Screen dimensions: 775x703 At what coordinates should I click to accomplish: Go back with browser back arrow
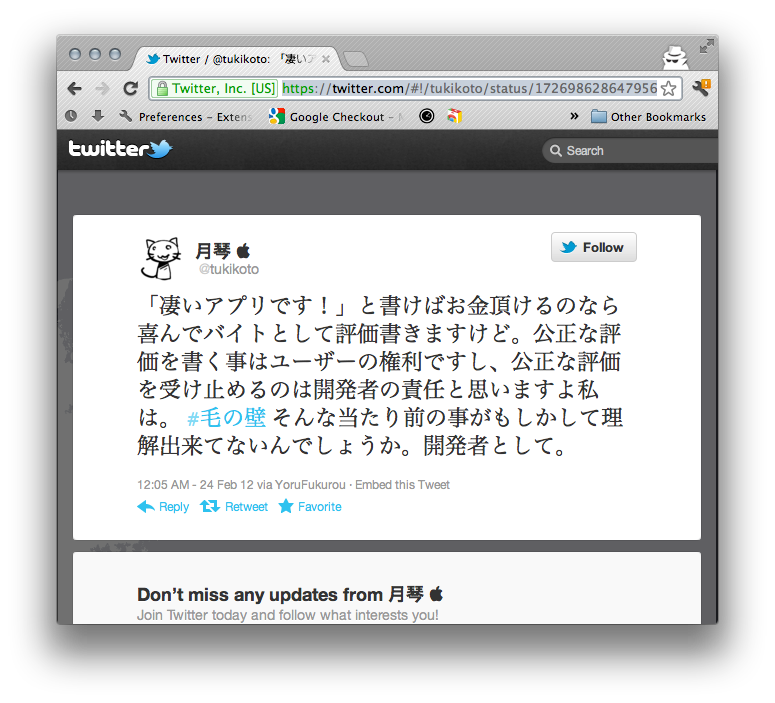coord(75,88)
